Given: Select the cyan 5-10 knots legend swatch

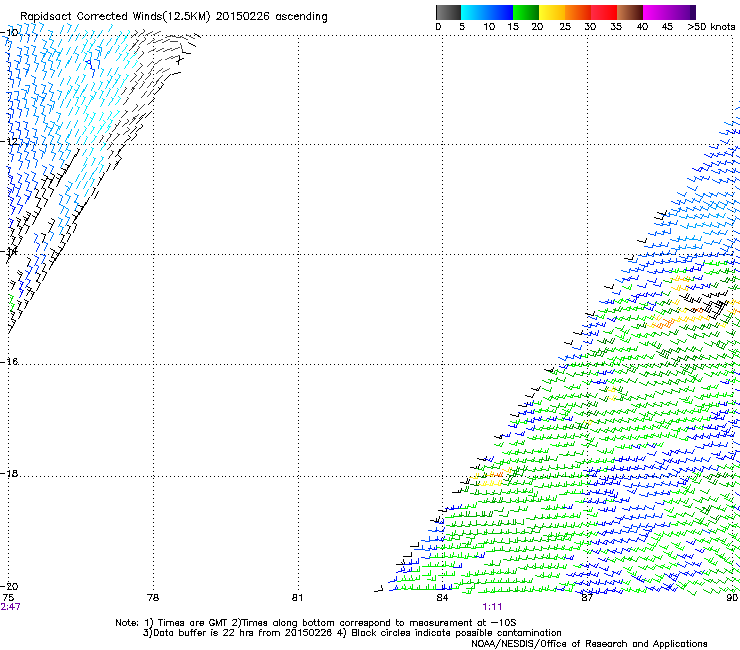Looking at the screenshot, I should click(x=474, y=12).
